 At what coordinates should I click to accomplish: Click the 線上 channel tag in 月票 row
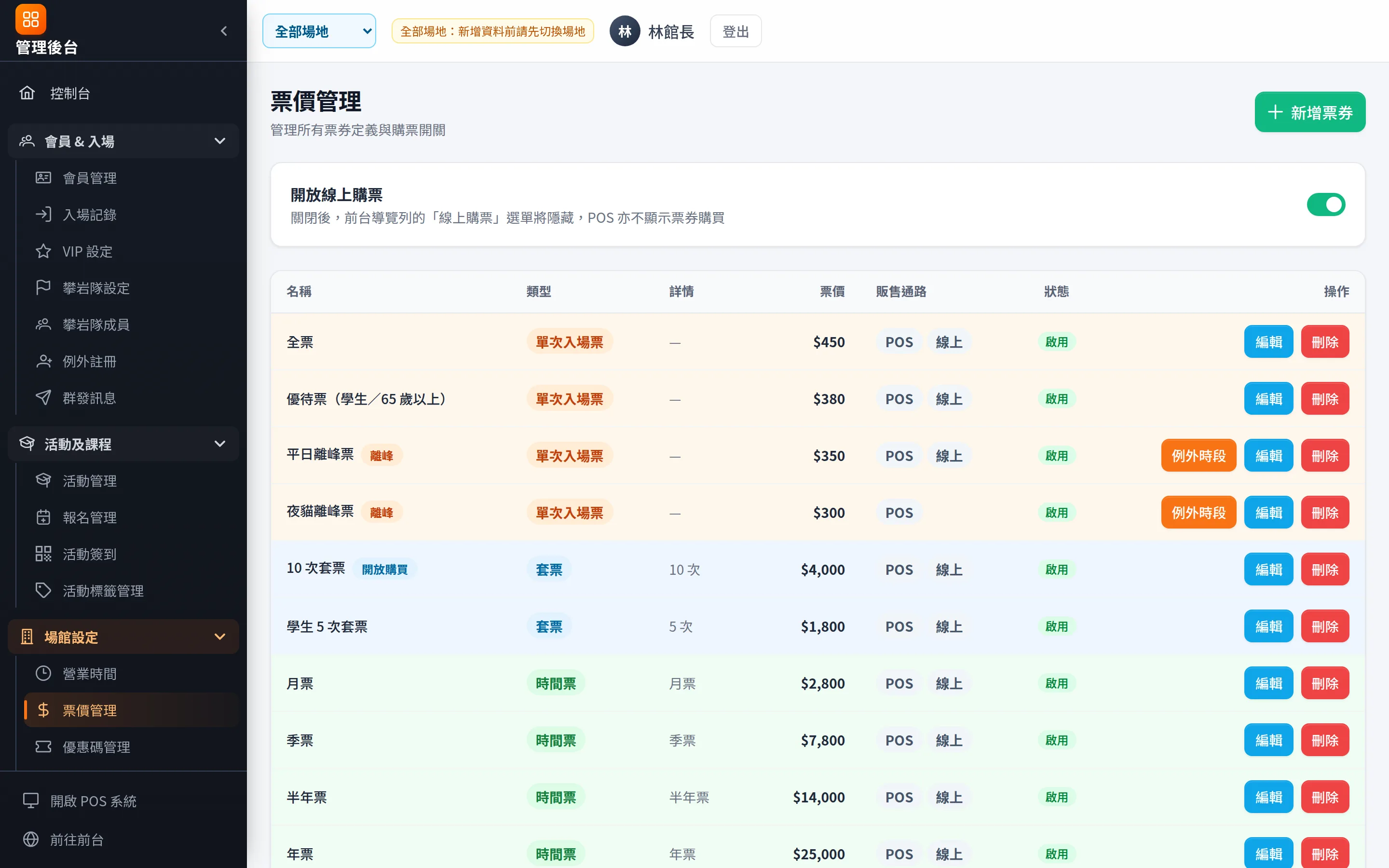click(949, 683)
